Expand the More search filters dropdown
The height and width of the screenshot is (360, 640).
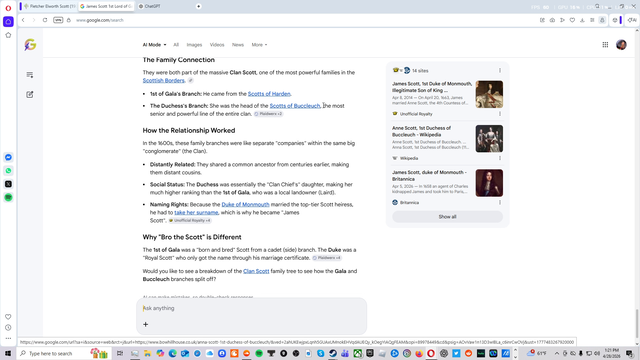[x=259, y=45]
